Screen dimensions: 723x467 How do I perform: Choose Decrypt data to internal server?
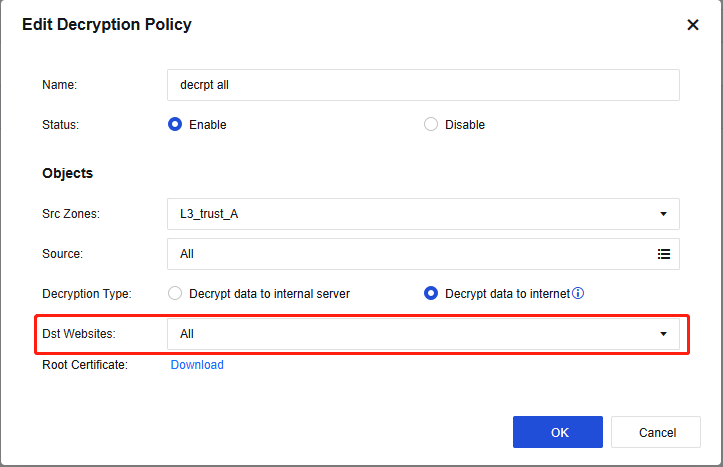pos(175,294)
